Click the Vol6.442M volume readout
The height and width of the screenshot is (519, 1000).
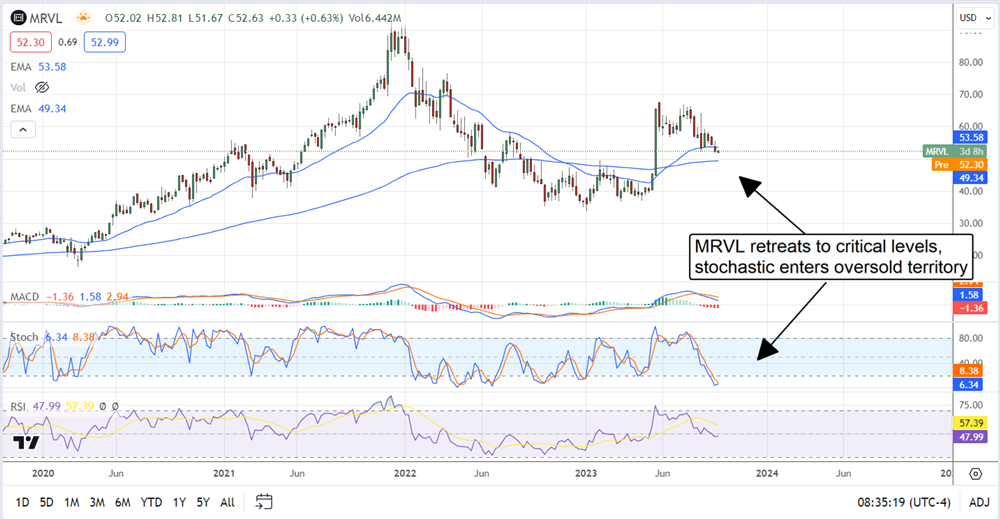click(x=374, y=18)
